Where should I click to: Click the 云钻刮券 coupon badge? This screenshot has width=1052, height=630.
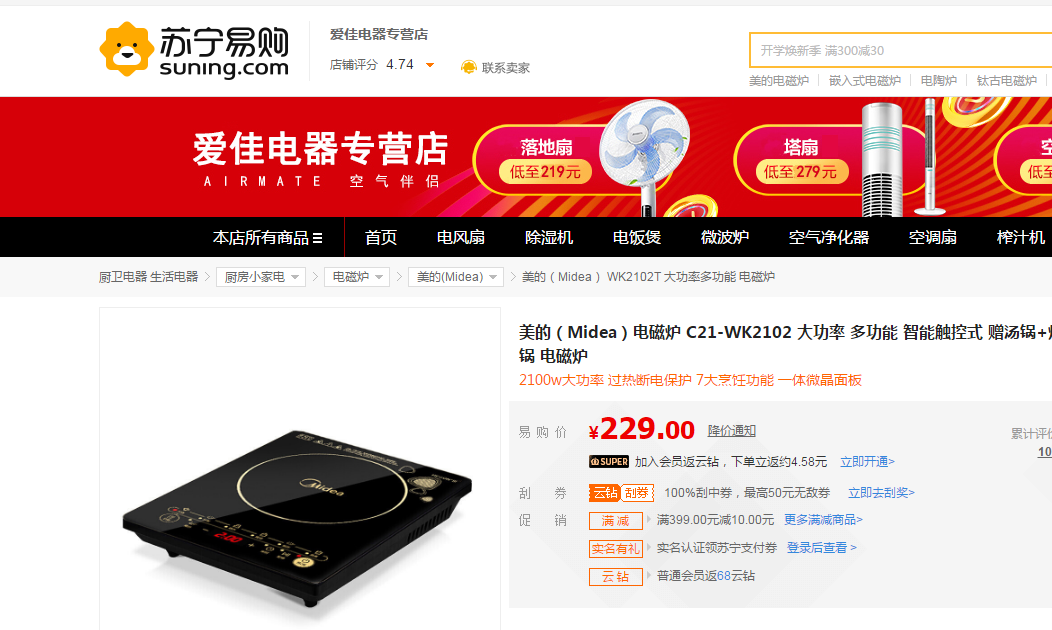click(x=621, y=492)
